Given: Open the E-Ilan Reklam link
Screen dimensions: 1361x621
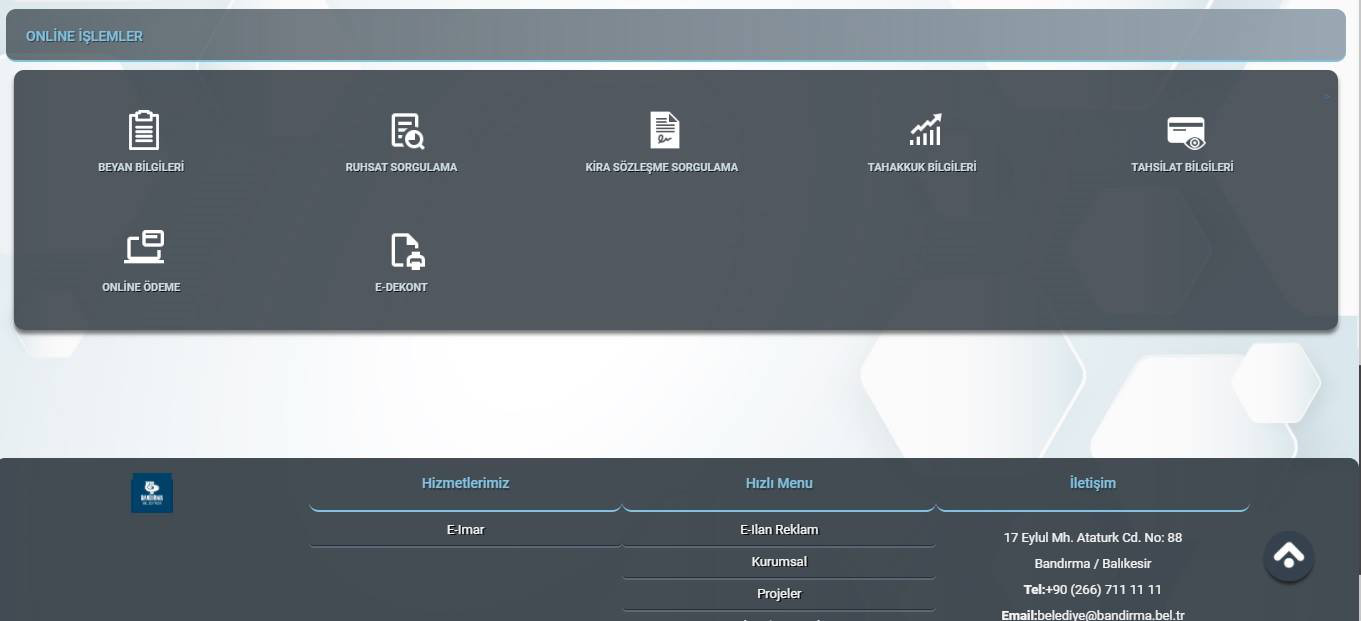Looking at the screenshot, I should click(x=778, y=530).
